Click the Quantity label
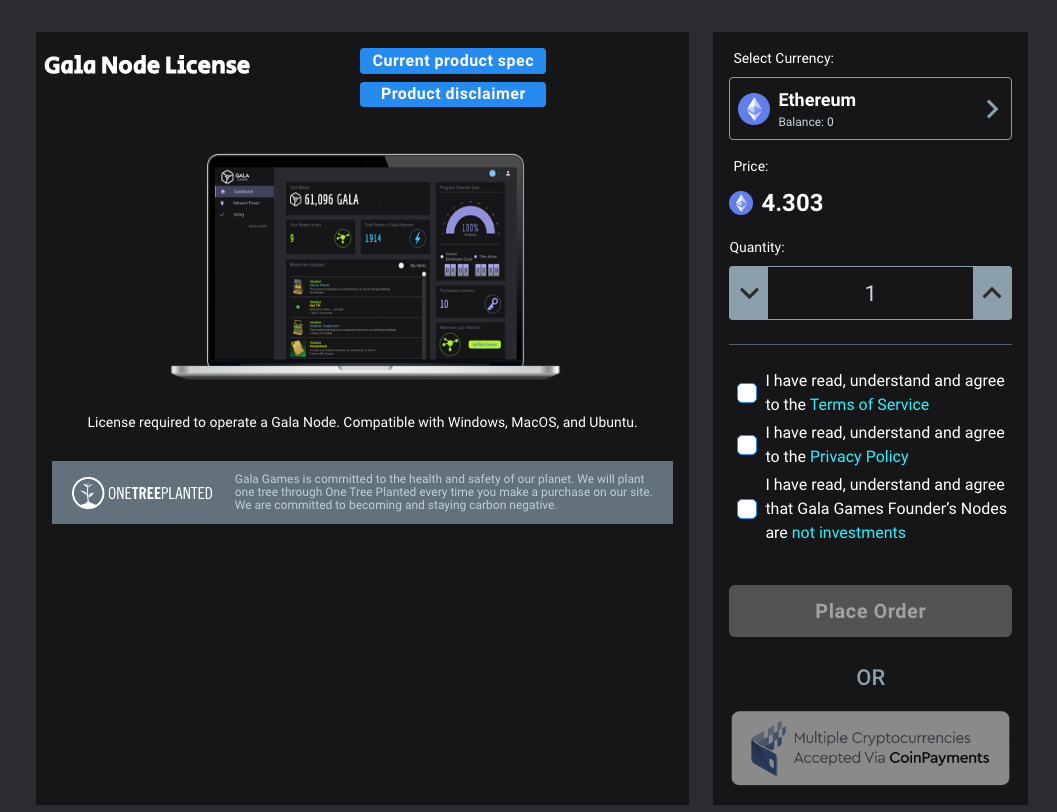Viewport: 1057px width, 812px height. click(756, 247)
